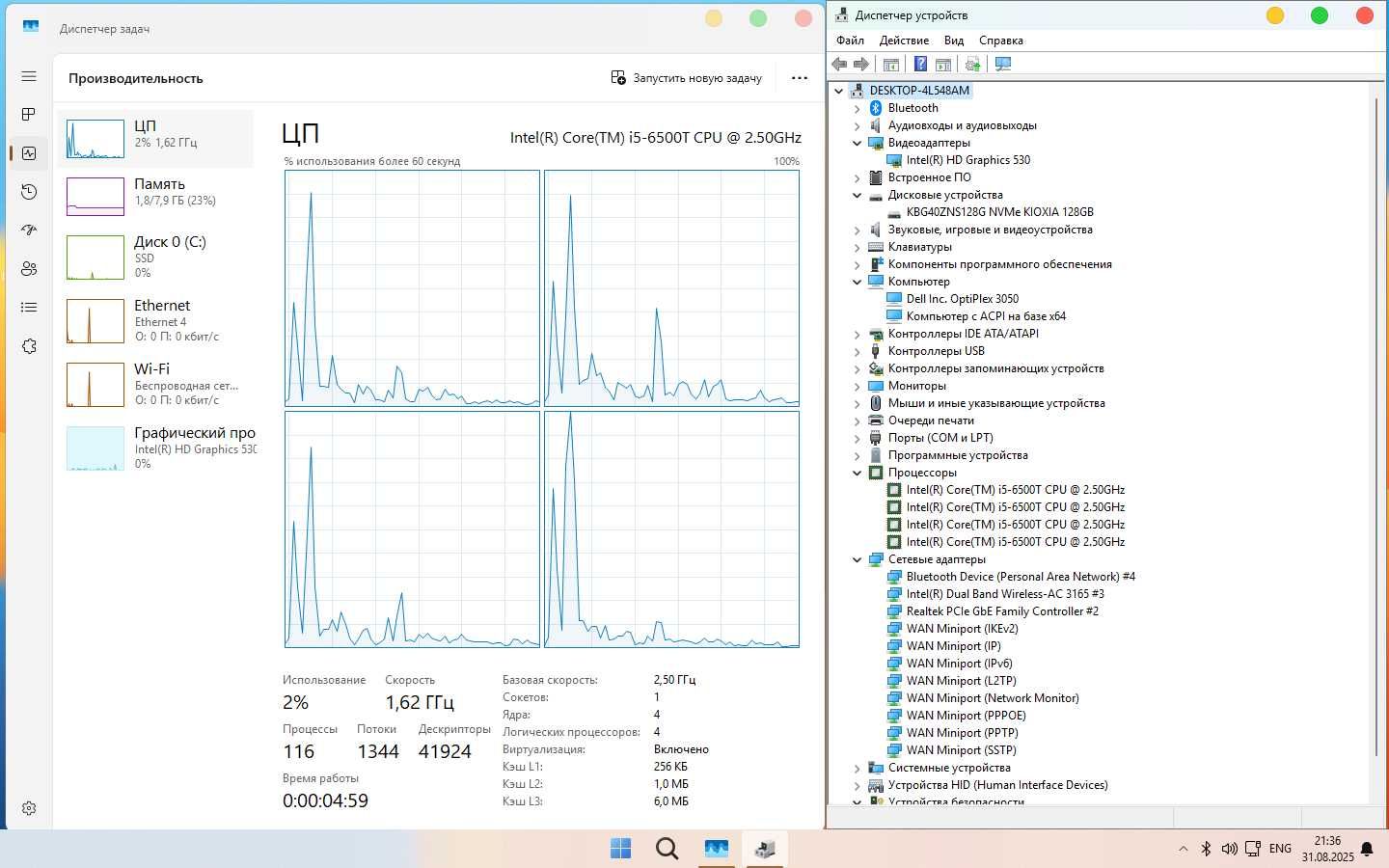Collapse the Видеоадаптеры category
The width and height of the screenshot is (1389, 868).
pos(857,143)
